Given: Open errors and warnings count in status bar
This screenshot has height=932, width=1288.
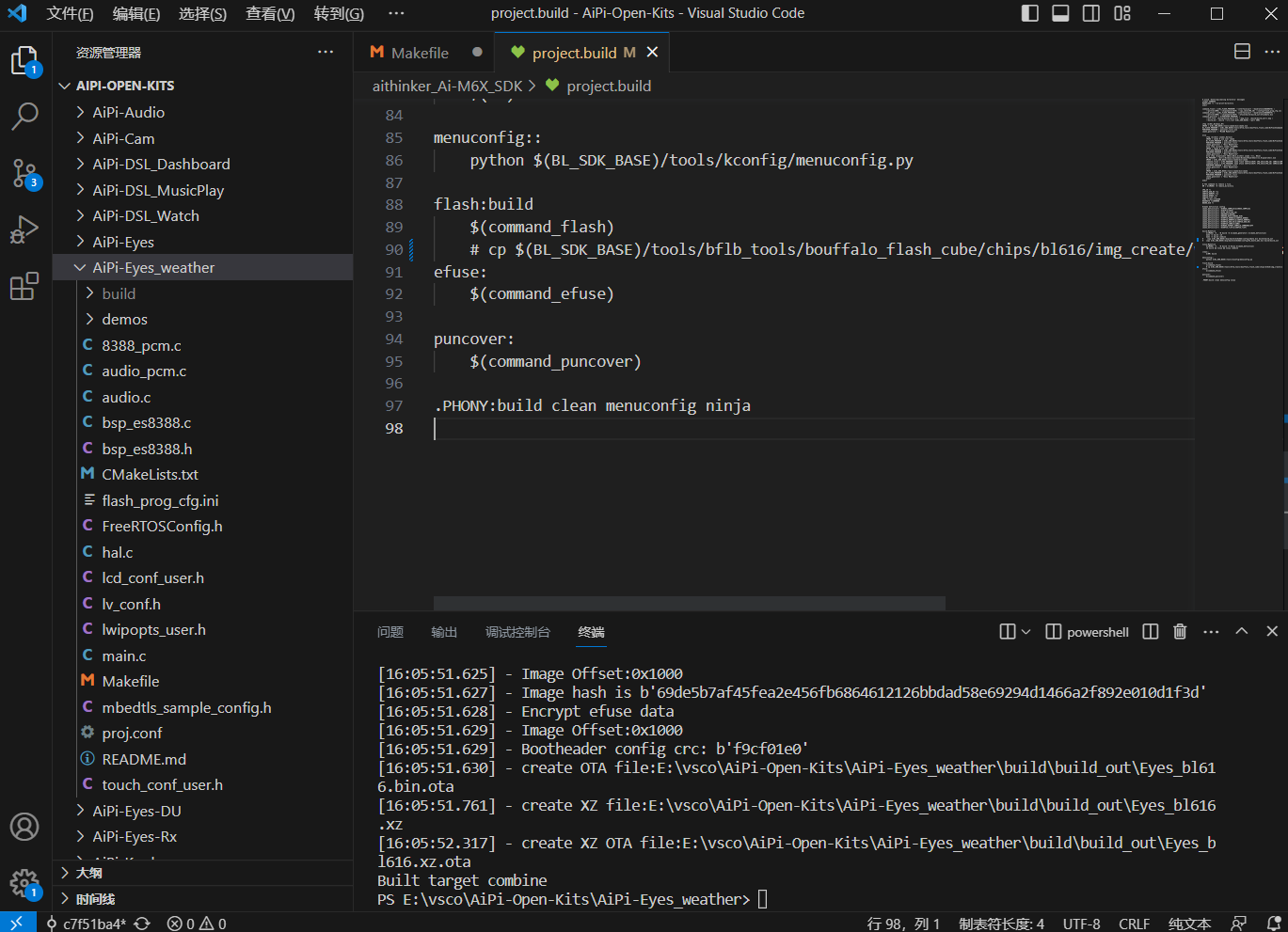Looking at the screenshot, I should click(x=197, y=924).
